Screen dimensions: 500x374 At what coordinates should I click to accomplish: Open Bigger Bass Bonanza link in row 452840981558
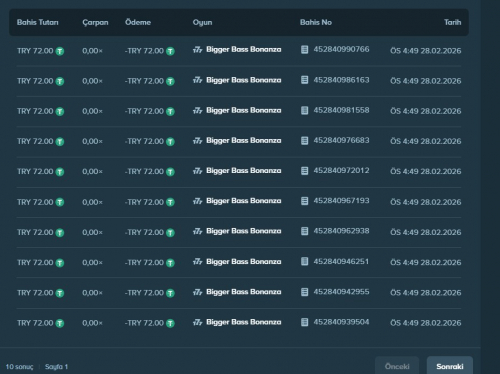pos(244,110)
